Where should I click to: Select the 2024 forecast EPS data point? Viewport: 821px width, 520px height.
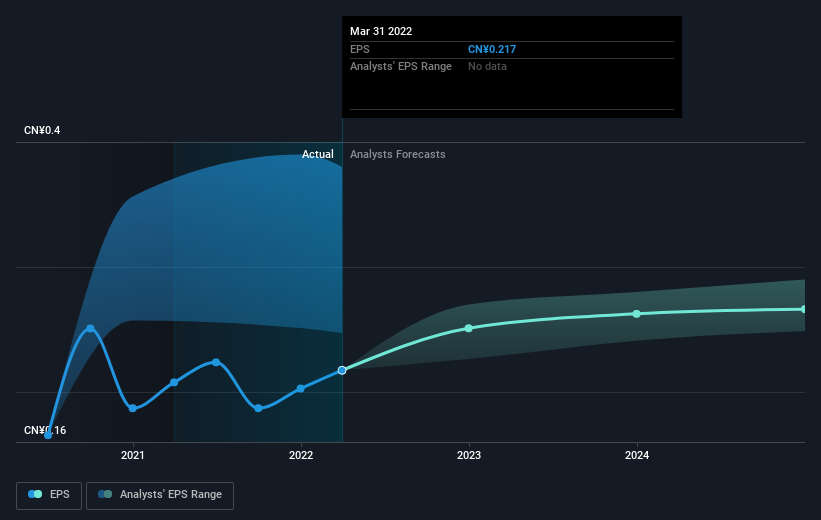tap(636, 314)
